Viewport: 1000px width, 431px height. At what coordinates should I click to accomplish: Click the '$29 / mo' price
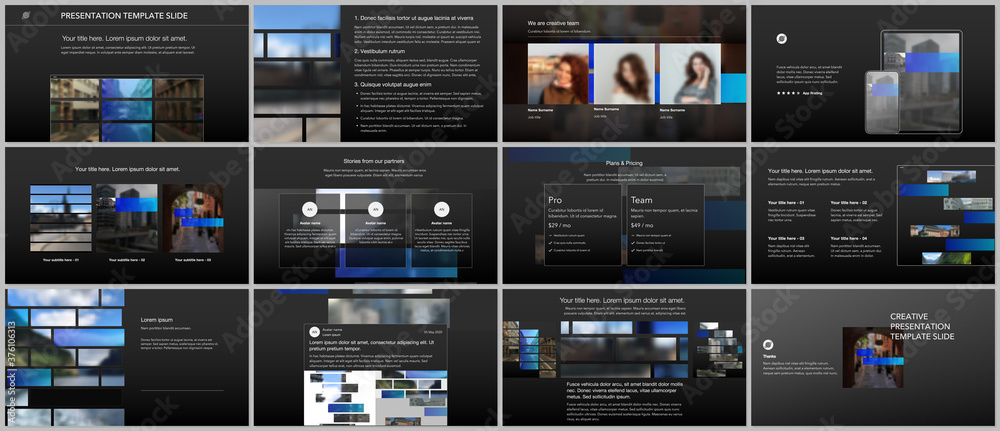(558, 225)
